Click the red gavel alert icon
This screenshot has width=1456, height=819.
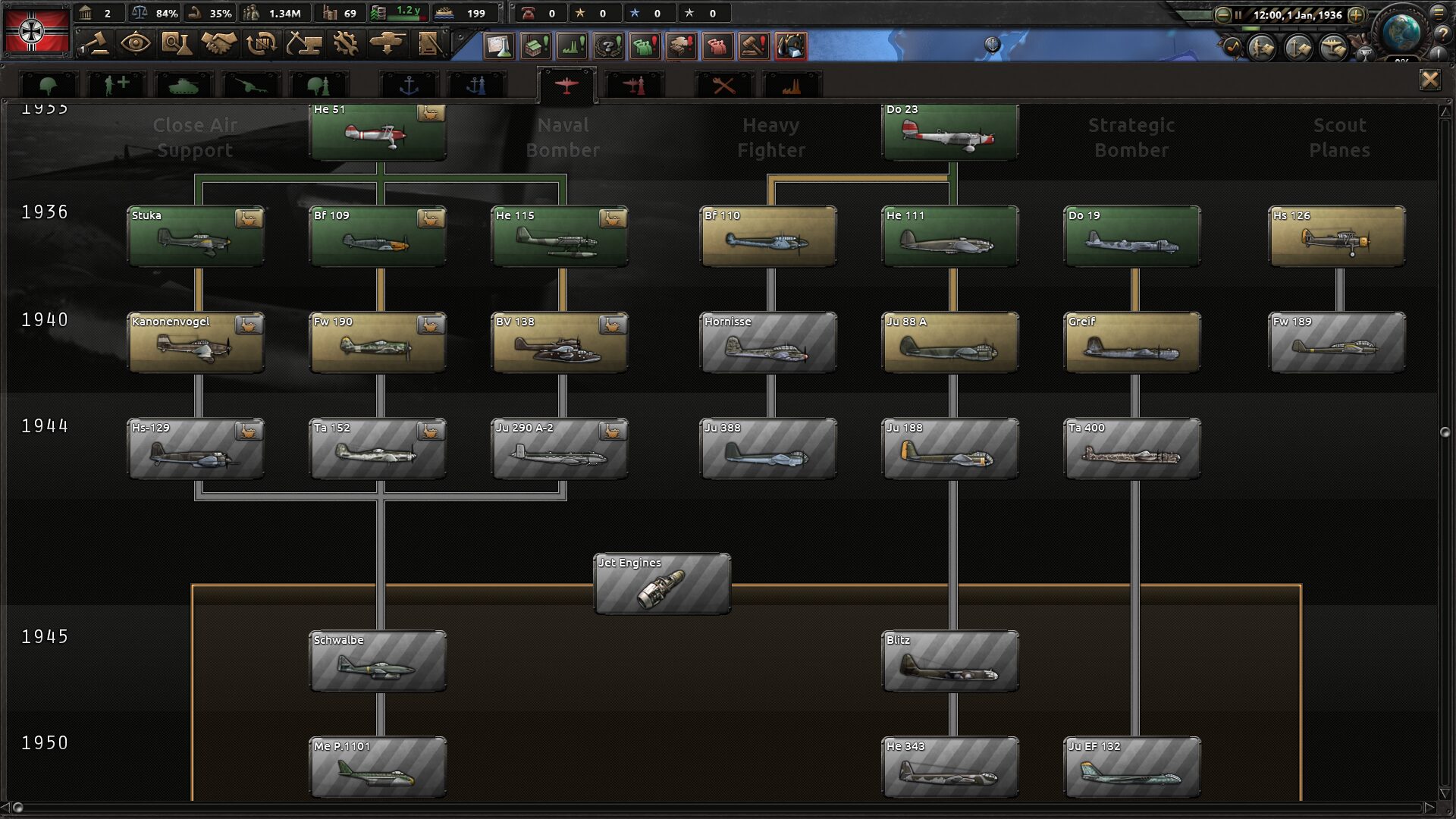coord(754,46)
